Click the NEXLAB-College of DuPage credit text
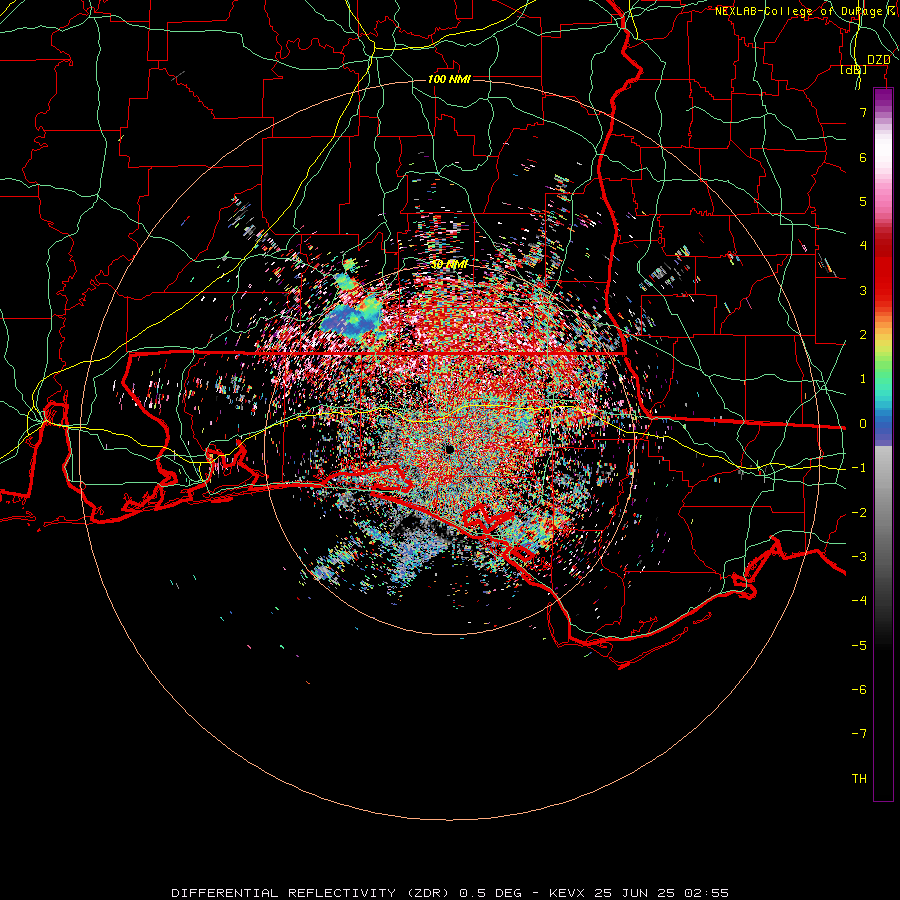The width and height of the screenshot is (900, 900). pos(805,11)
